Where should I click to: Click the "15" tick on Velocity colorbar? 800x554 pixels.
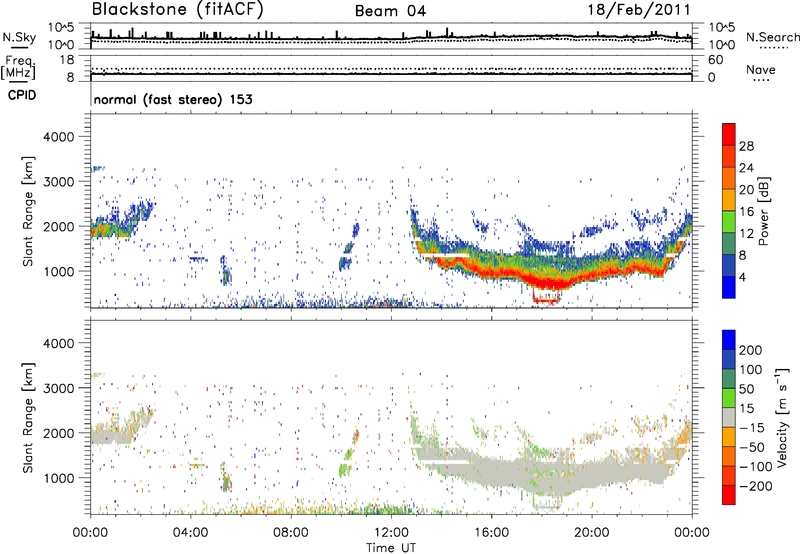coord(746,408)
